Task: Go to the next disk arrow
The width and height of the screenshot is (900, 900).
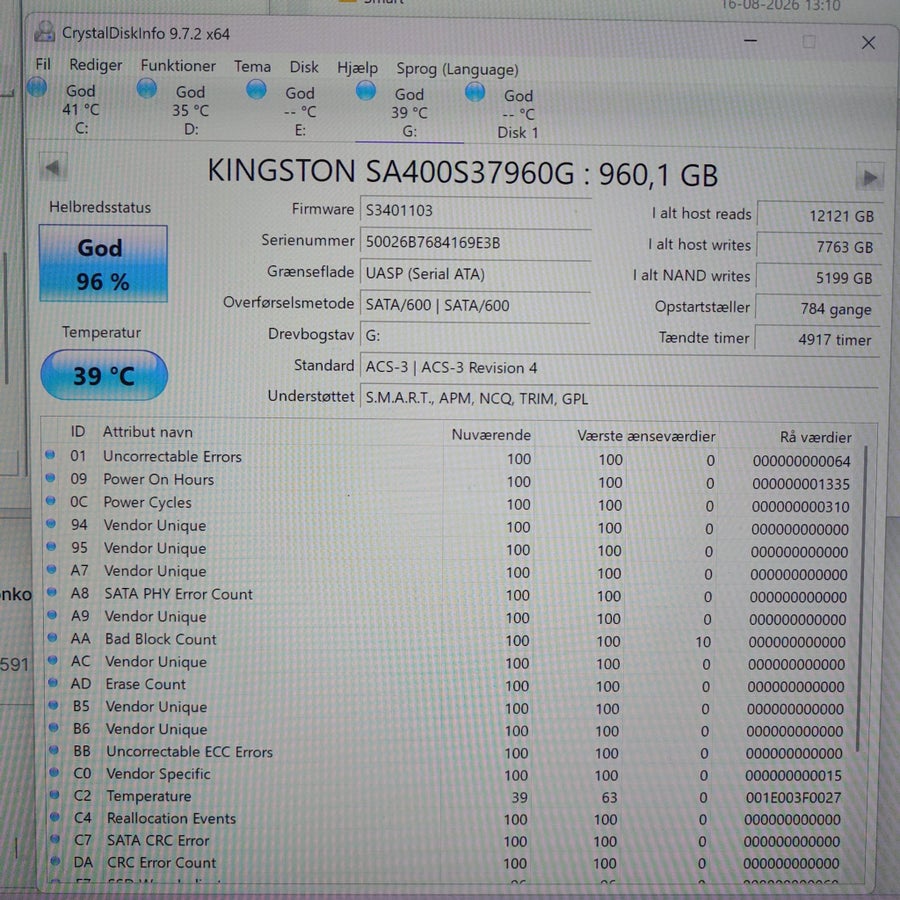Action: point(869,177)
